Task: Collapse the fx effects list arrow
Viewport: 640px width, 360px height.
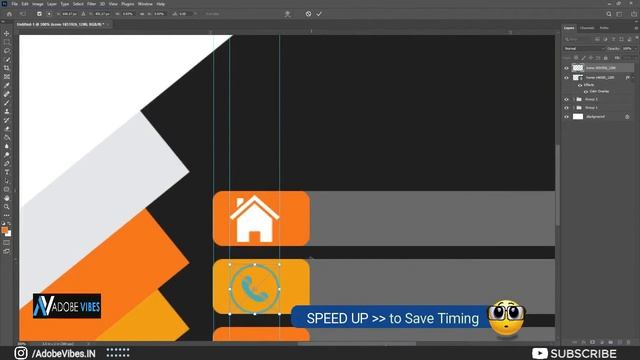Action: click(633, 77)
